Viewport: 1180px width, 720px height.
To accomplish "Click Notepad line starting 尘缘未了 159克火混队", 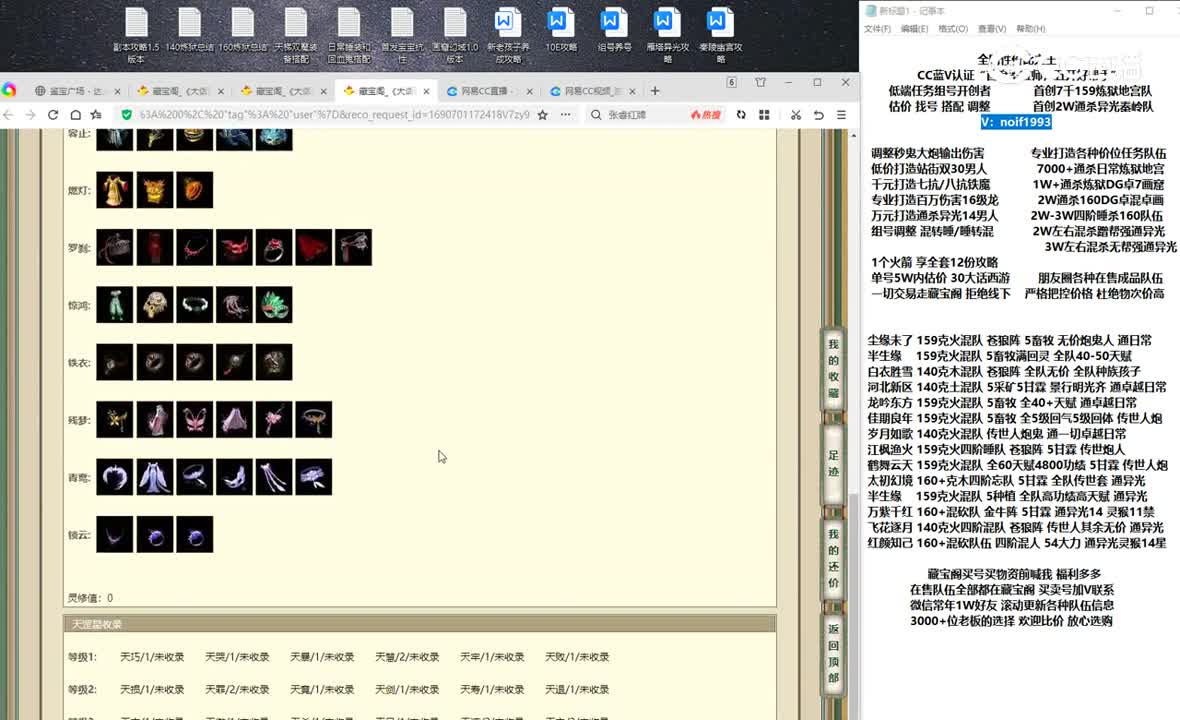I will 1009,340.
